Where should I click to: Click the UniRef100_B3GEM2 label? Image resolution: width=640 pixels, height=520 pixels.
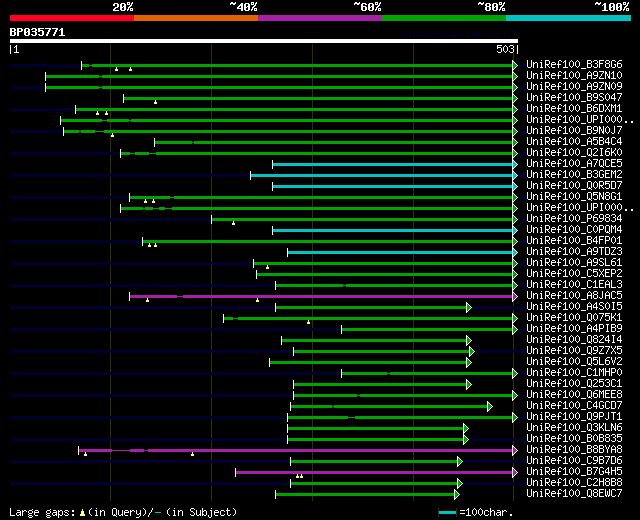point(574,175)
